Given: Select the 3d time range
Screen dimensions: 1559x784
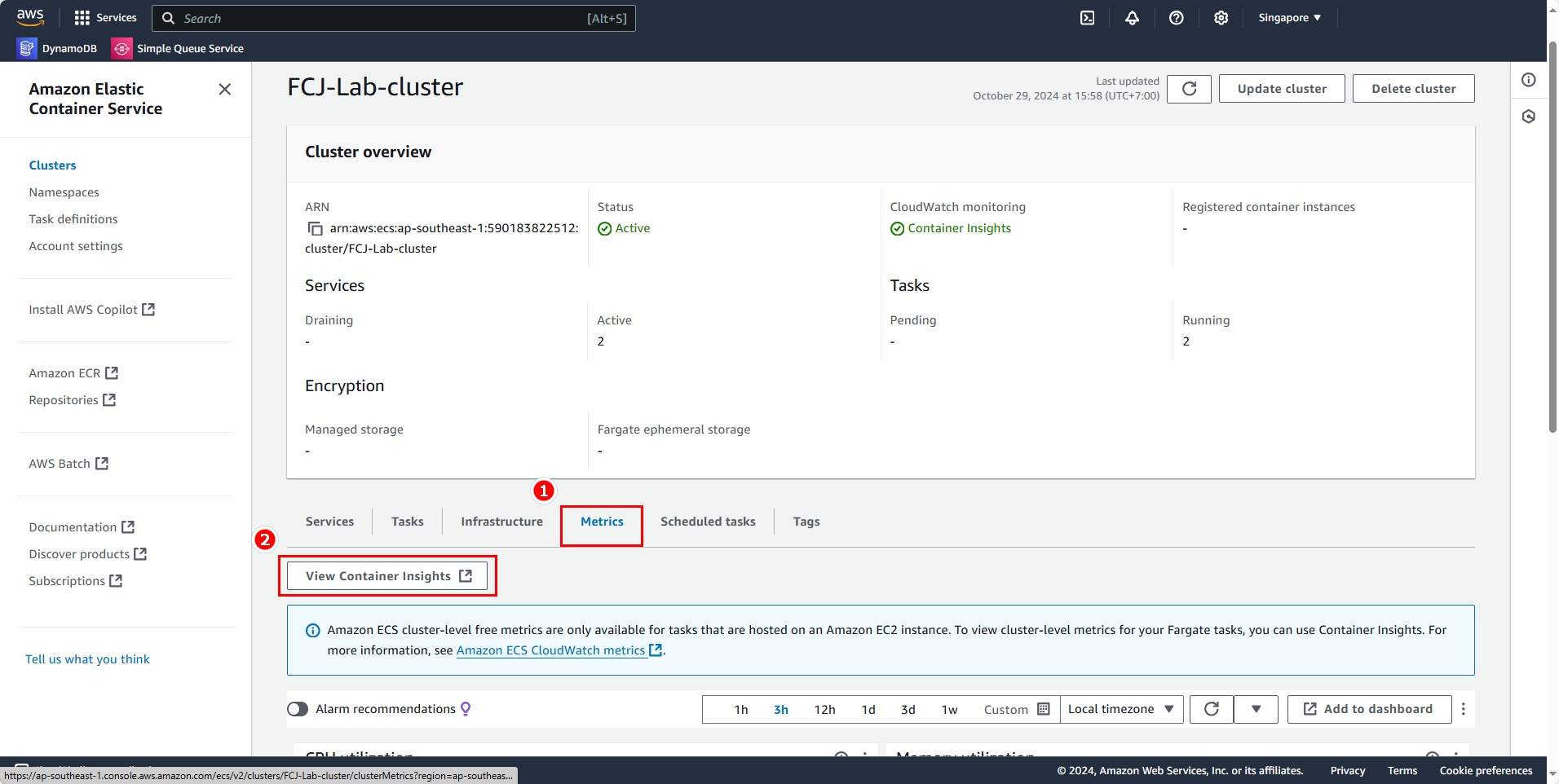Looking at the screenshot, I should point(908,710).
